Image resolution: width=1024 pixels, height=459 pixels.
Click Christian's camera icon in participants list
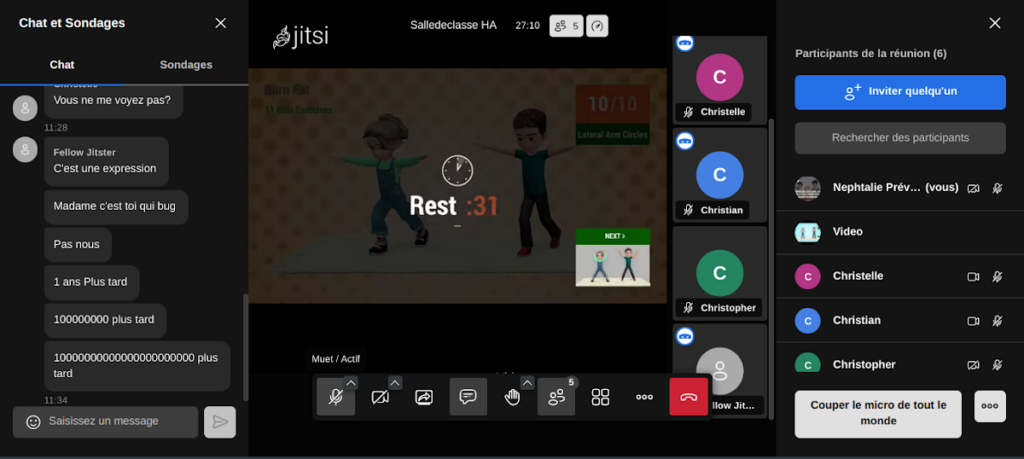(x=973, y=321)
